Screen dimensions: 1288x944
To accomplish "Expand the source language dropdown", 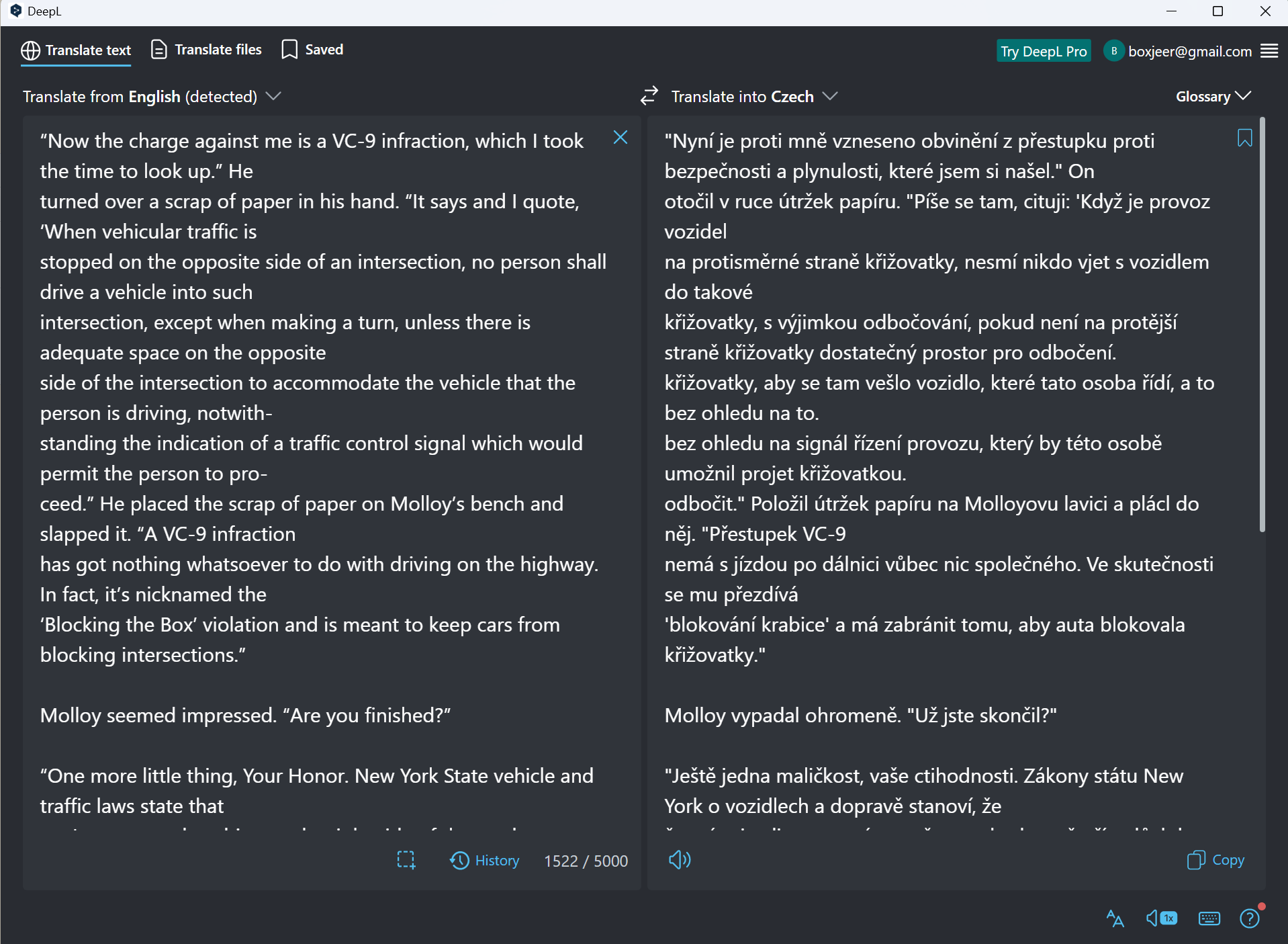I will point(152,96).
